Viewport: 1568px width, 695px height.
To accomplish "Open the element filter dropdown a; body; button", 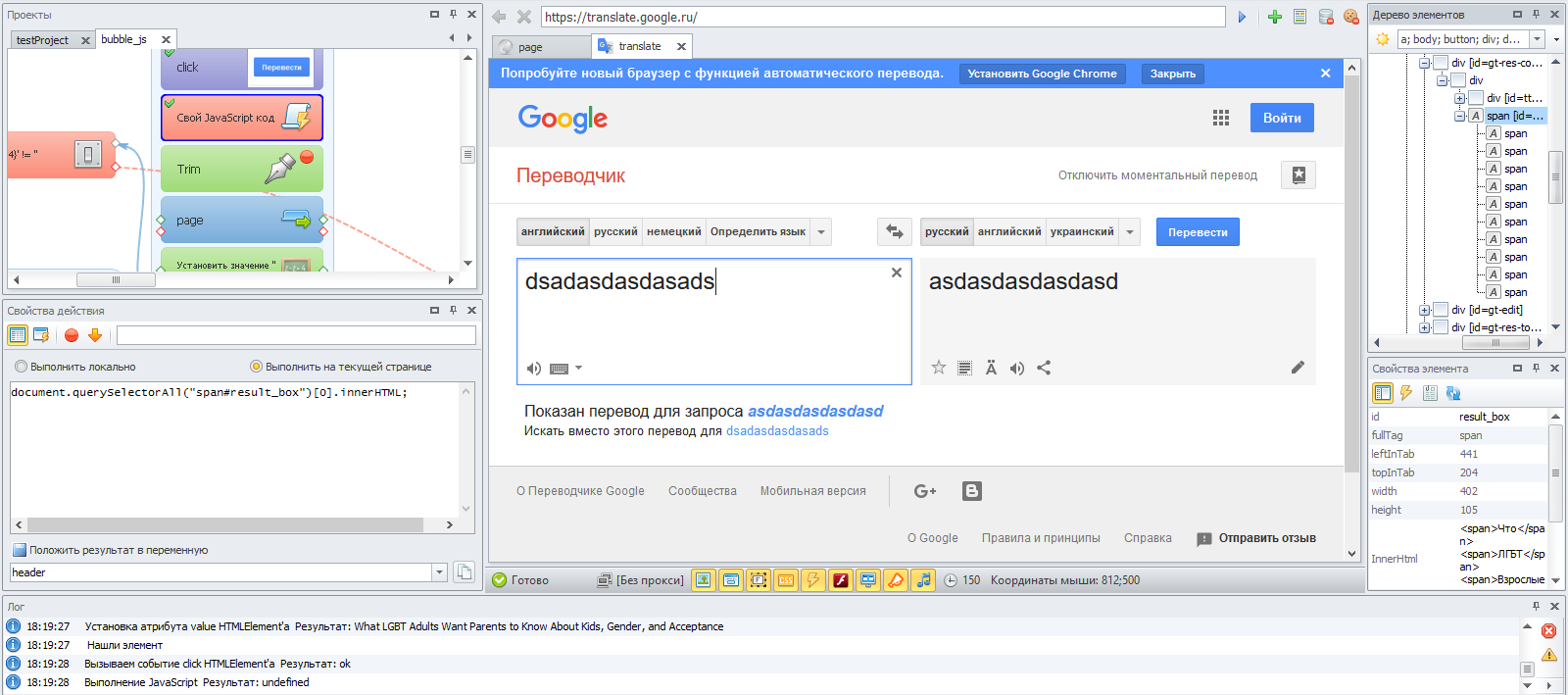I will pos(1537,39).
